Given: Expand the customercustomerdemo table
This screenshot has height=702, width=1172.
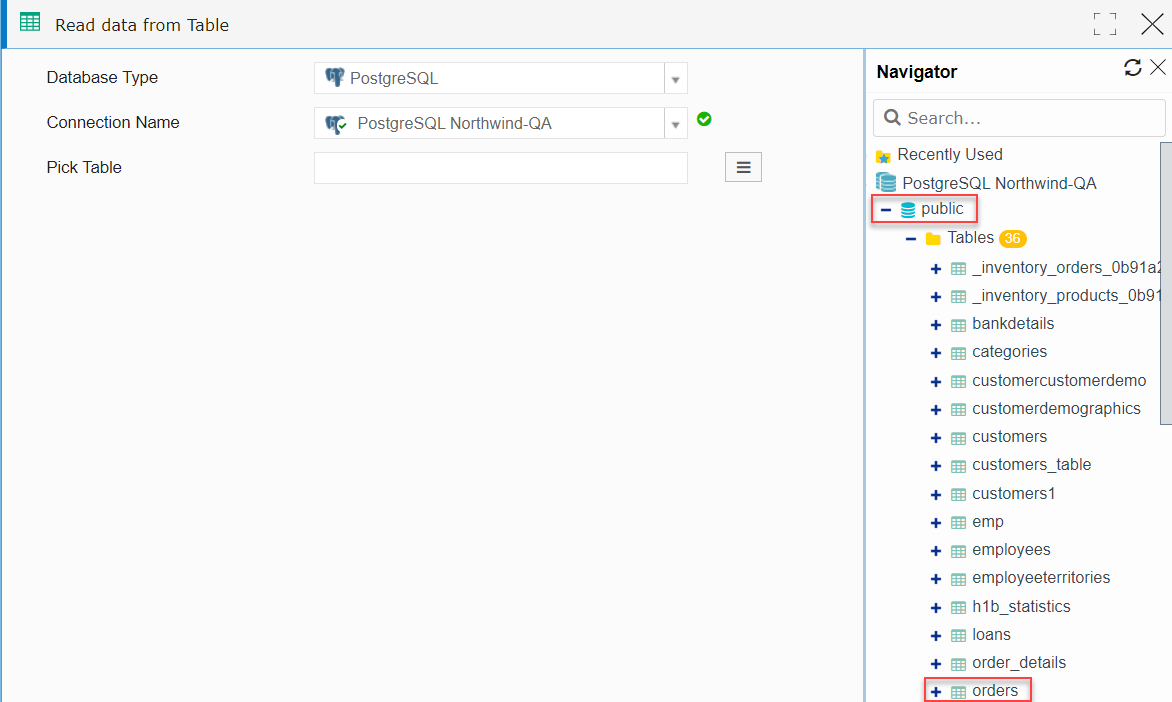Looking at the screenshot, I should [x=935, y=382].
